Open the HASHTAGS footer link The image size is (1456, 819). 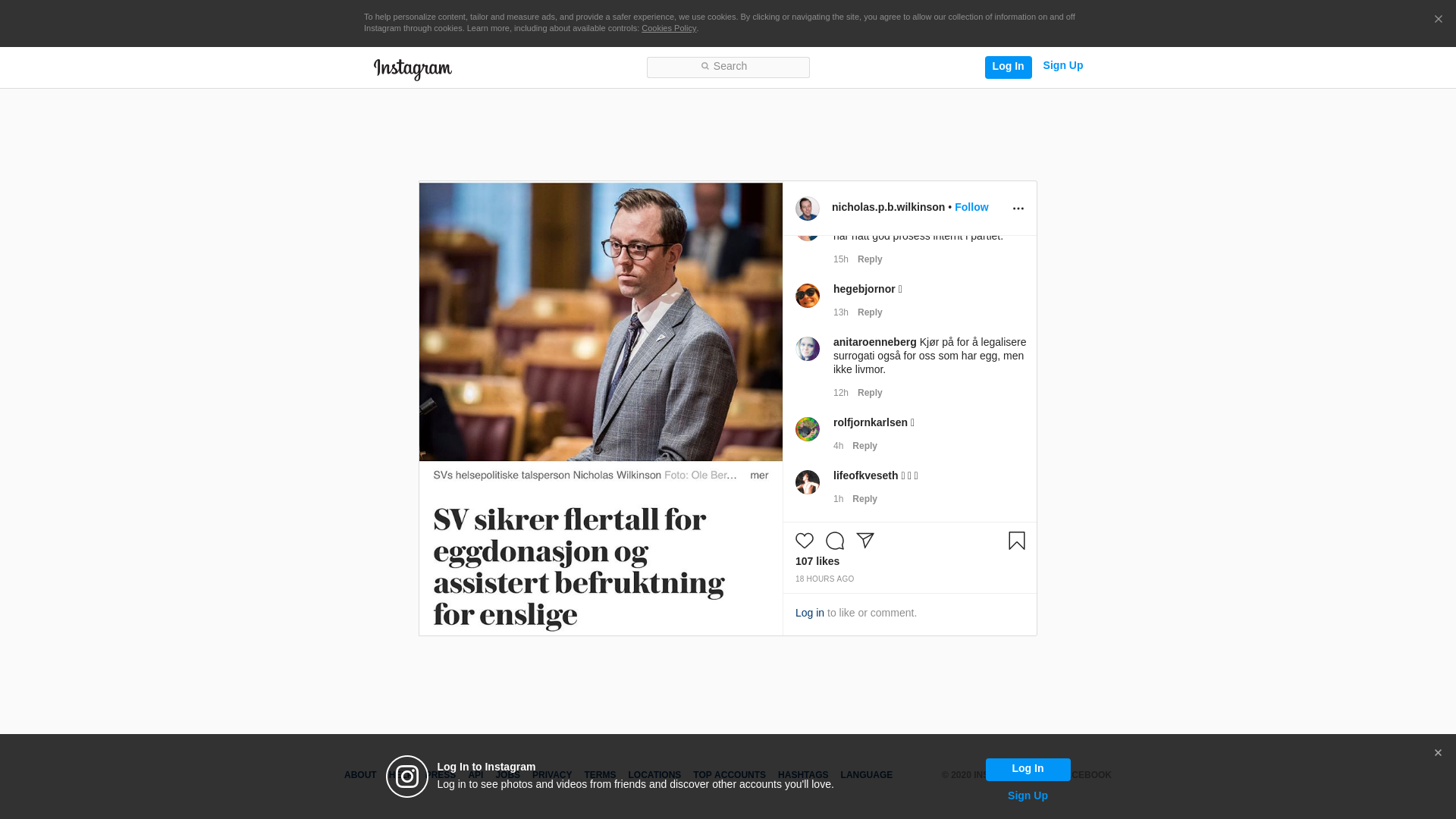point(803,775)
